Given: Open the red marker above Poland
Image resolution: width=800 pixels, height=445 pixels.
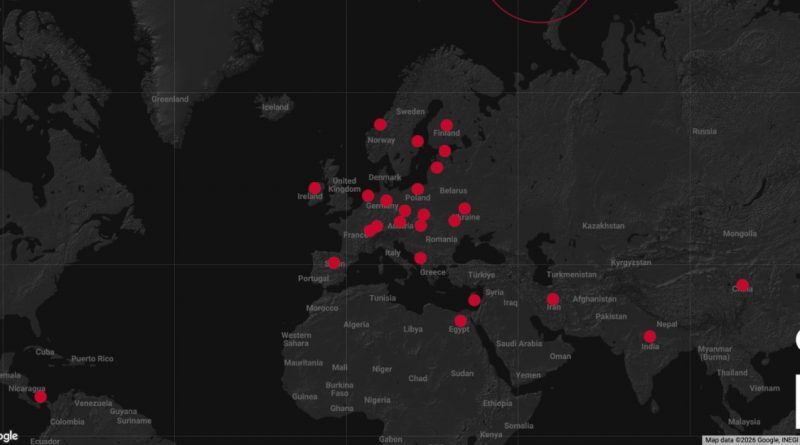Looking at the screenshot, I should 417,189.
